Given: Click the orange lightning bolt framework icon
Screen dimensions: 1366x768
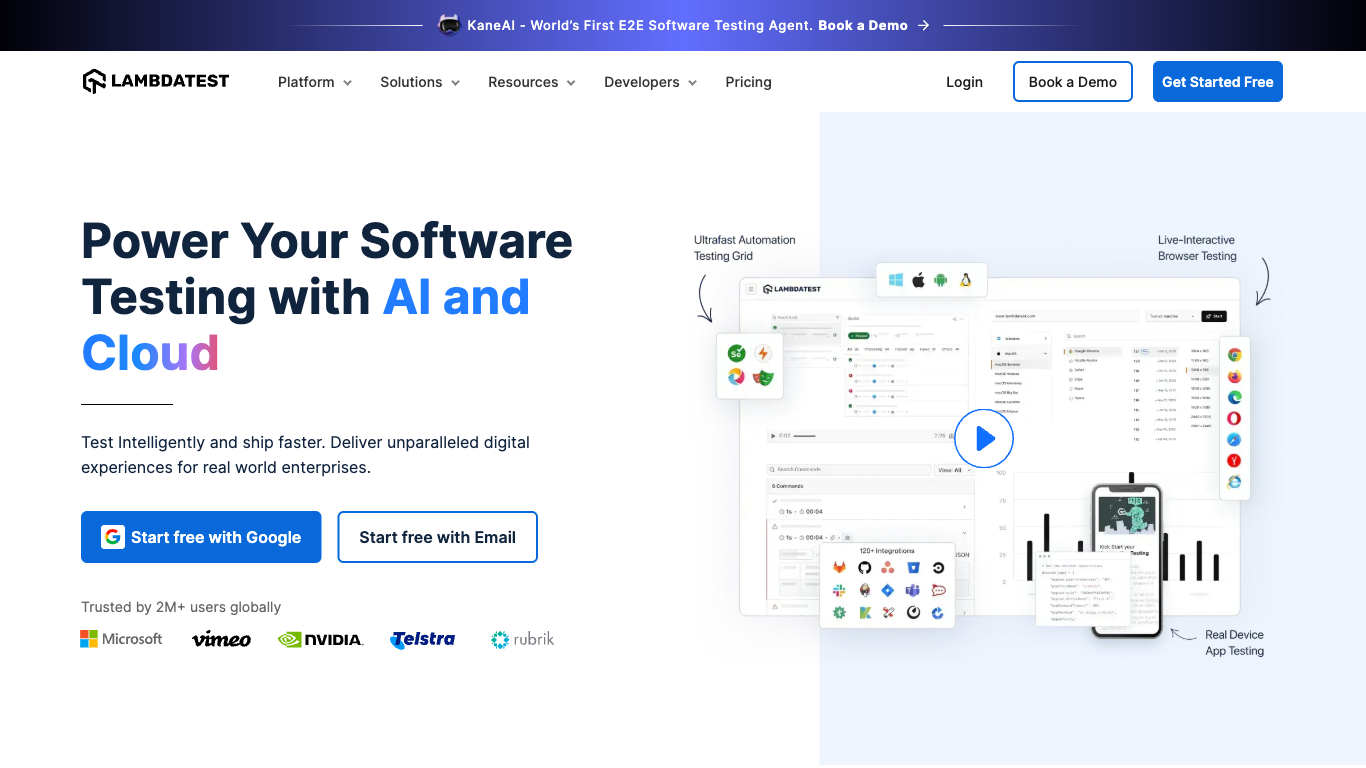Looking at the screenshot, I should pos(763,354).
